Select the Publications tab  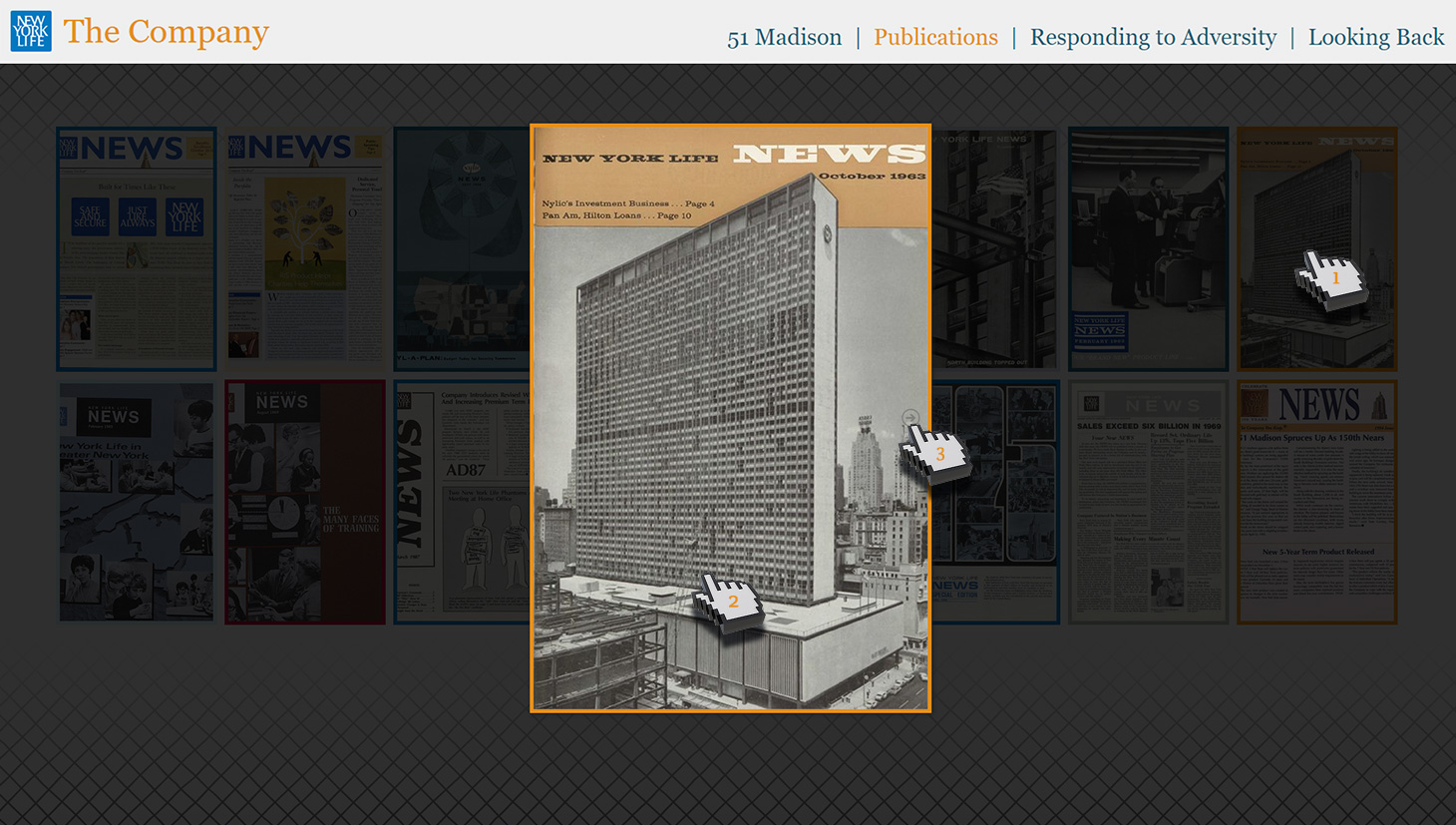click(935, 37)
